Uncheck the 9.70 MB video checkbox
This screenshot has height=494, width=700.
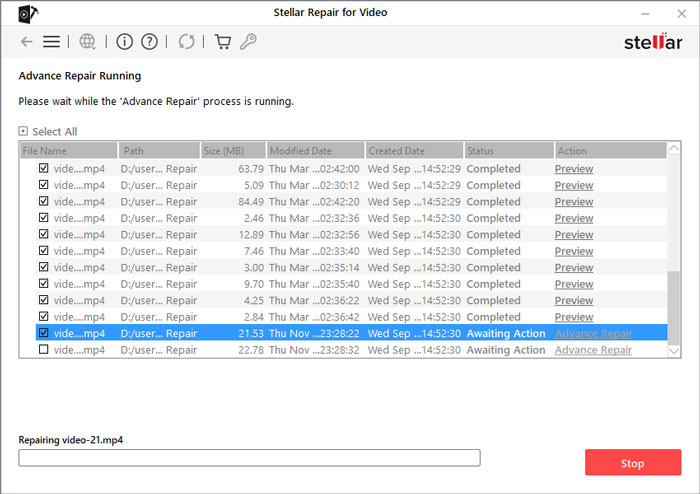[x=44, y=284]
